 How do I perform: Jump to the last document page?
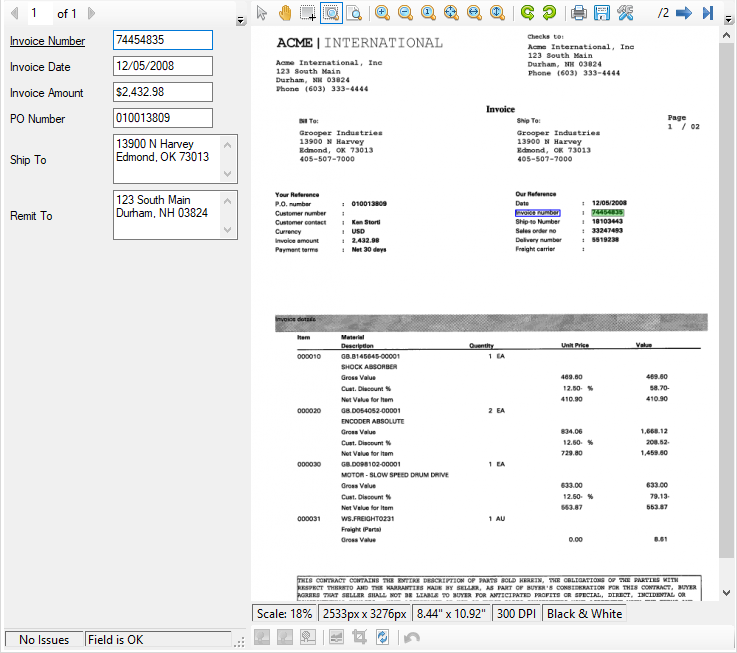point(708,13)
